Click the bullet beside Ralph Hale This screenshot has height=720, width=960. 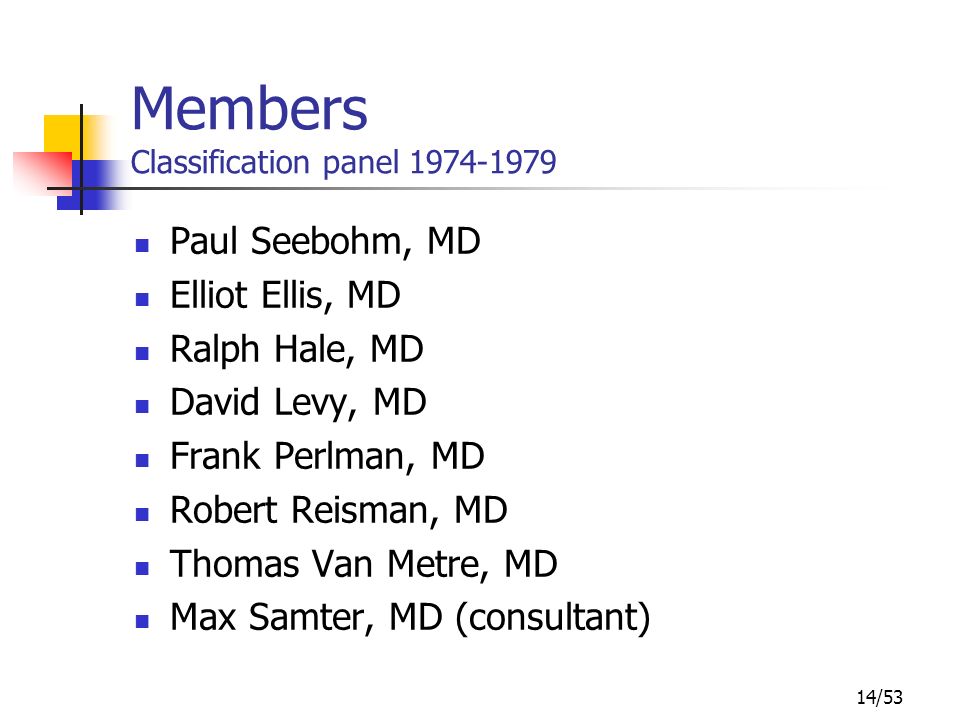(142, 353)
